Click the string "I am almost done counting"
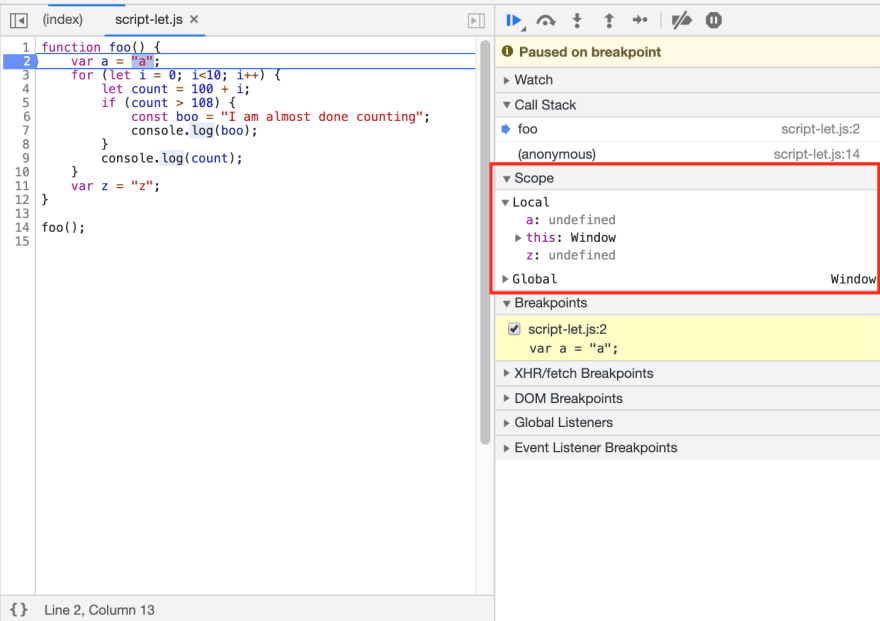The image size is (880, 621). click(x=322, y=117)
